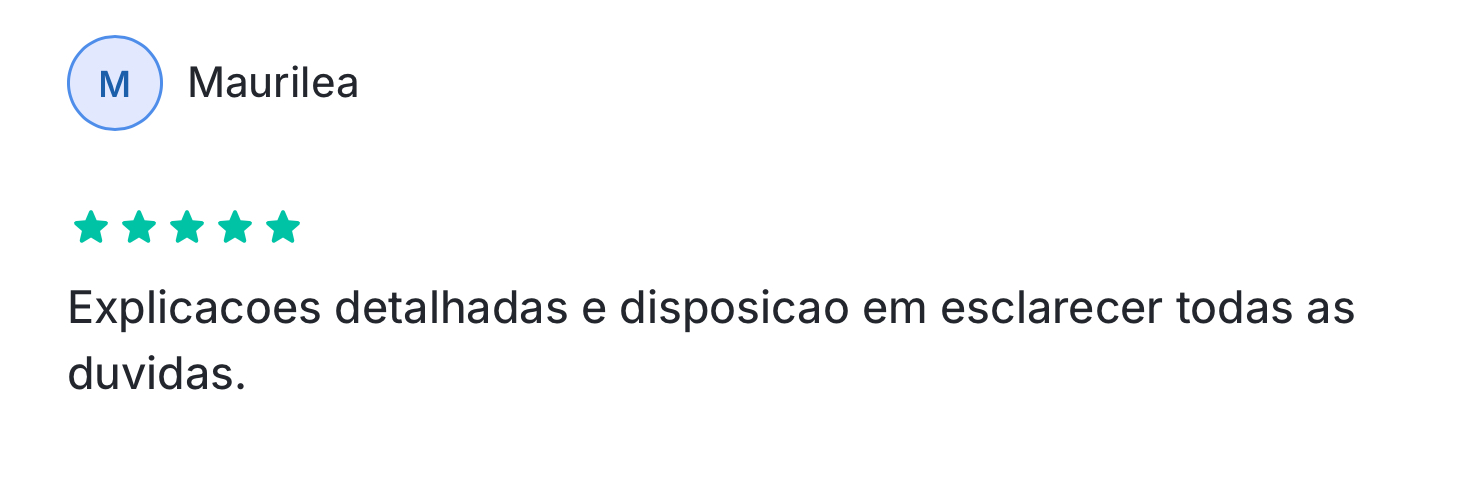Viewport: 1464px width, 491px height.
Task: Click the word duvidas on second line
Action: coord(151,374)
